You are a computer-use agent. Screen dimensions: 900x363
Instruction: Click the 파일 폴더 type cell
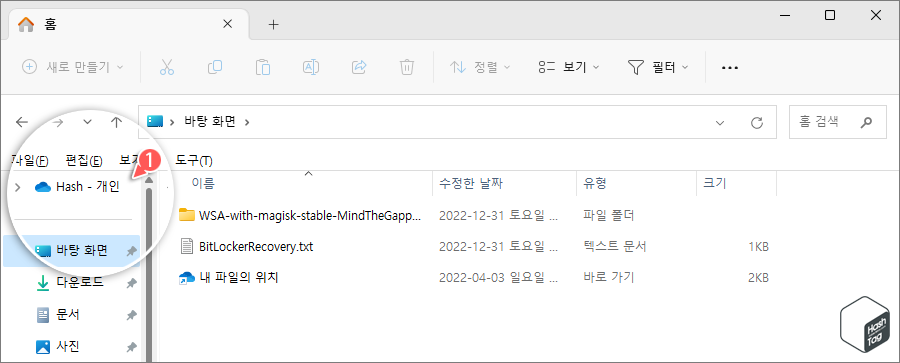(608, 215)
